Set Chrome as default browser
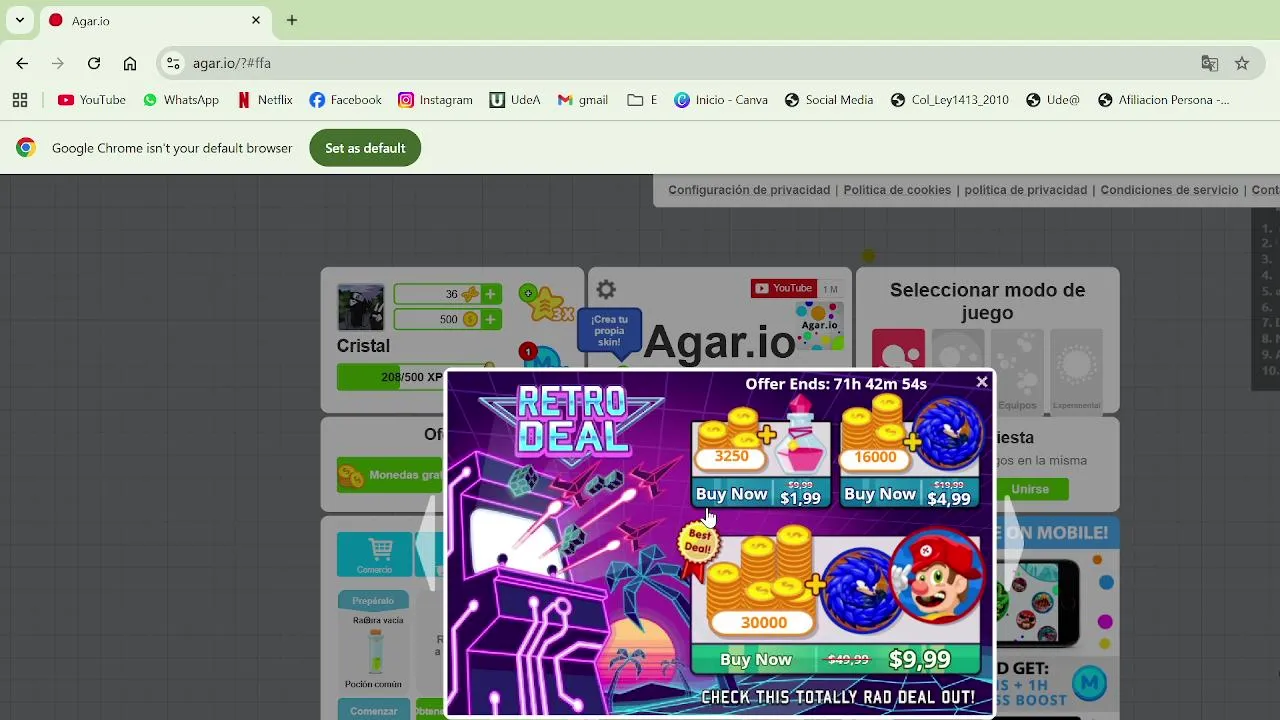 point(365,148)
